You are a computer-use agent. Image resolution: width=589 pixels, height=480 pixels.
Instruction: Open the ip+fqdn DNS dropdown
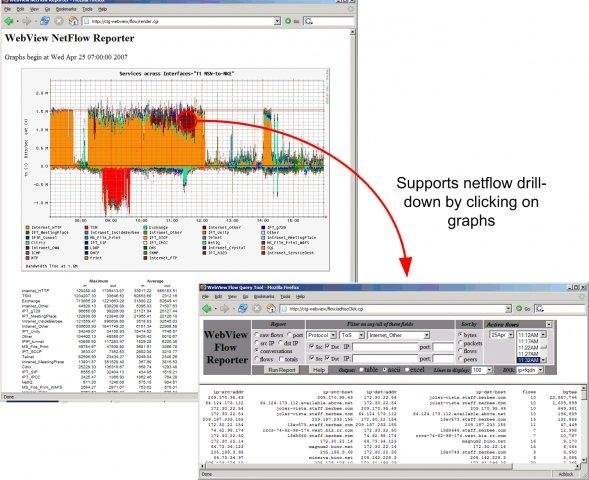(530, 370)
